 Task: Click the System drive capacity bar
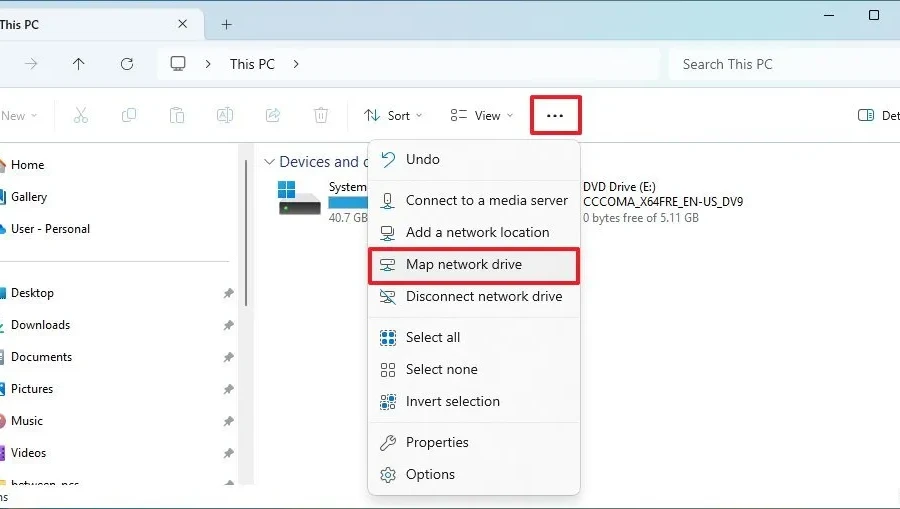348,203
